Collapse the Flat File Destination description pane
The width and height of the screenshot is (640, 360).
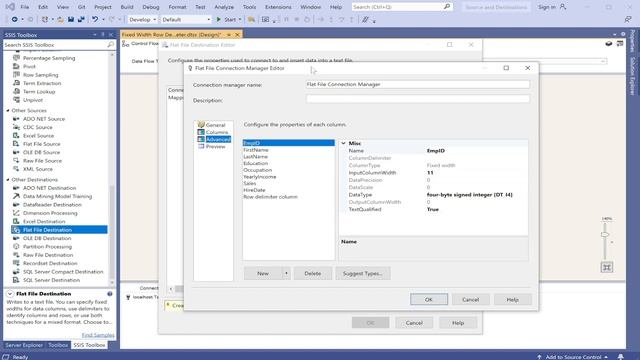10,294
